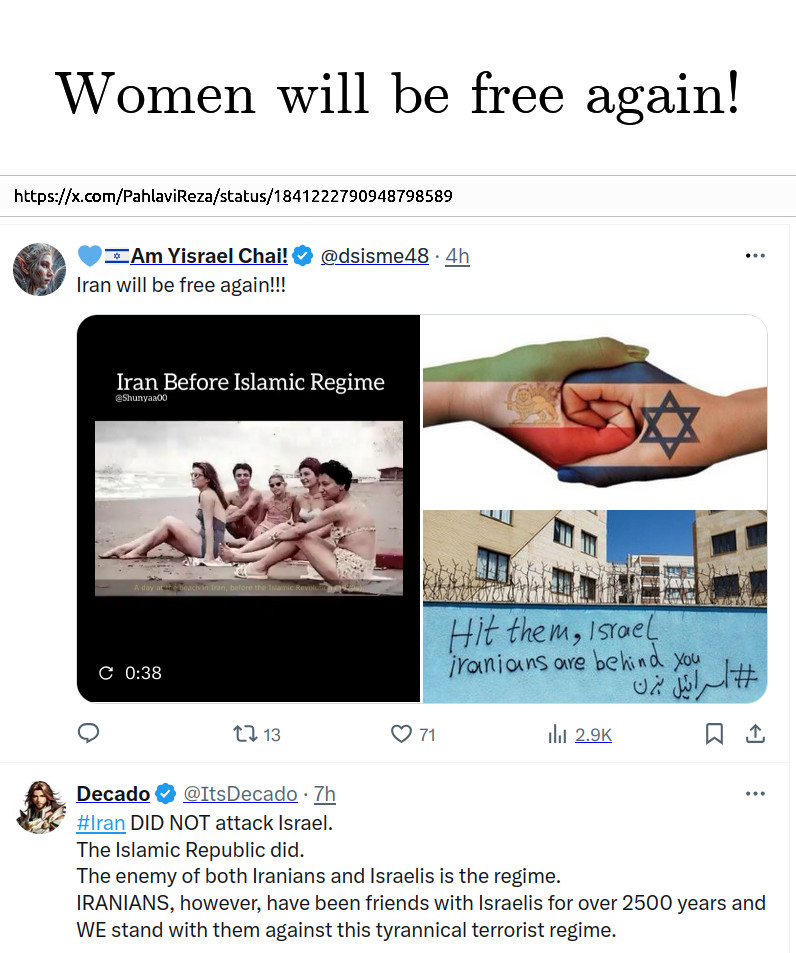Viewport: 796px width, 953px height.
Task: Open the Am Yisrael Chai profile avatar
Action: coord(39,269)
